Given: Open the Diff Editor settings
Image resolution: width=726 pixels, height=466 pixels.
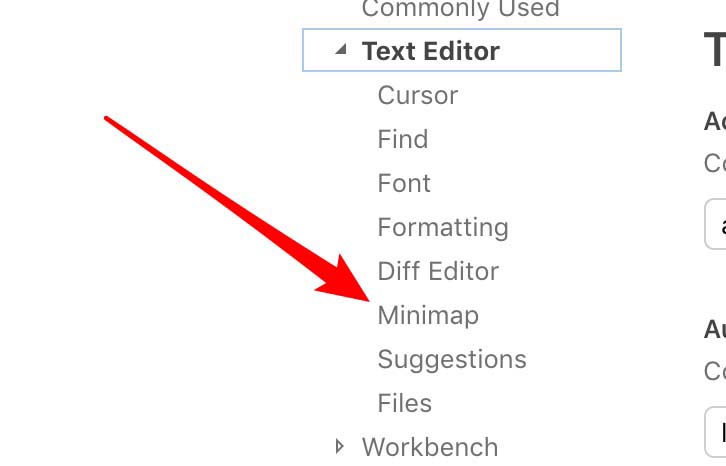Looking at the screenshot, I should click(x=437, y=272).
